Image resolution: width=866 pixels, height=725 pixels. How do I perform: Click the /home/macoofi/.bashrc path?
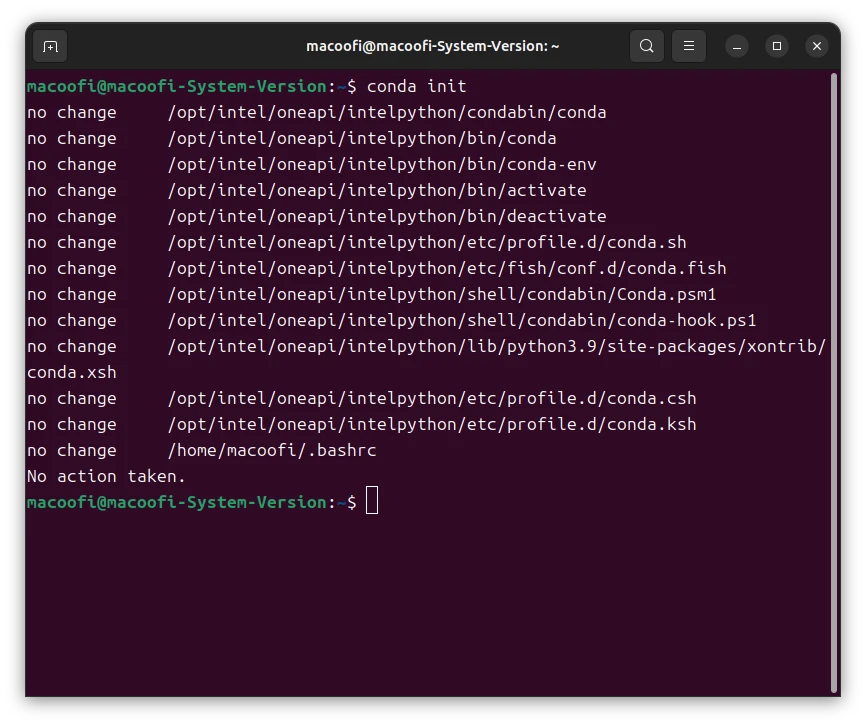pyautogui.click(x=271, y=450)
